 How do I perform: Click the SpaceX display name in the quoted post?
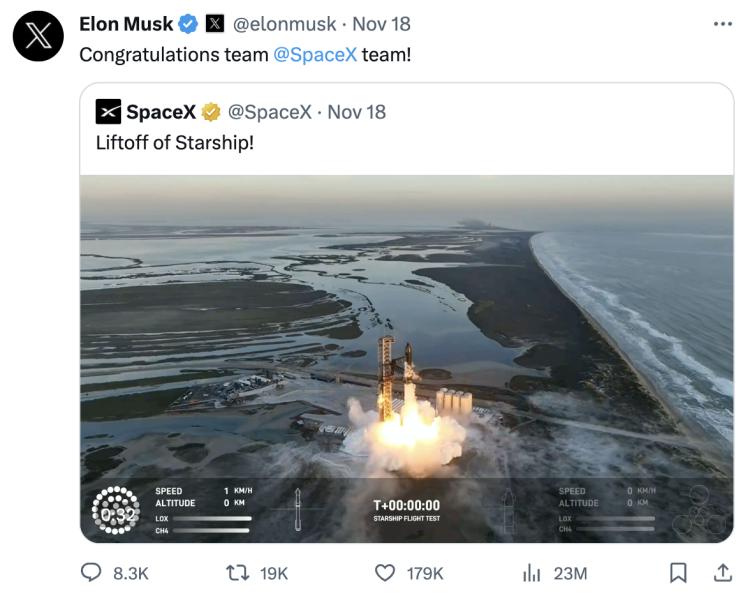[x=160, y=112]
